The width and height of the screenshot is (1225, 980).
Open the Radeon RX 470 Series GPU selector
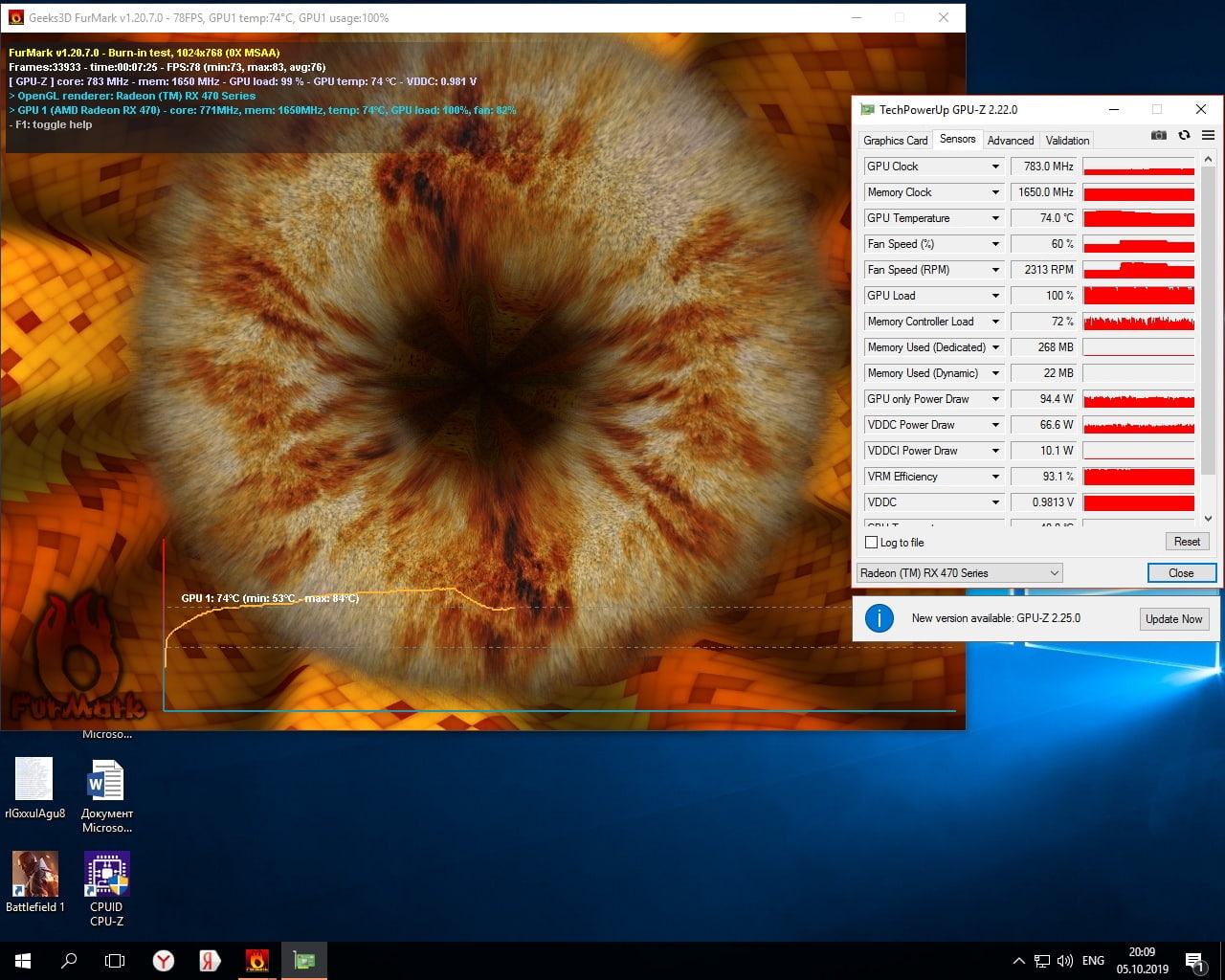tap(960, 573)
